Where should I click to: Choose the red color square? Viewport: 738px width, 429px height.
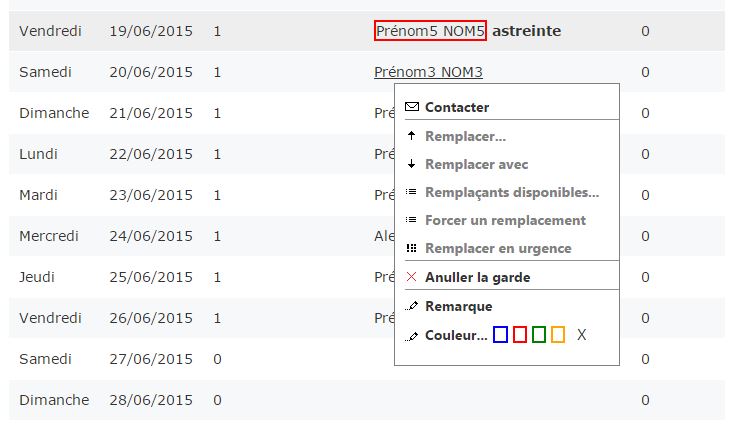coord(520,335)
